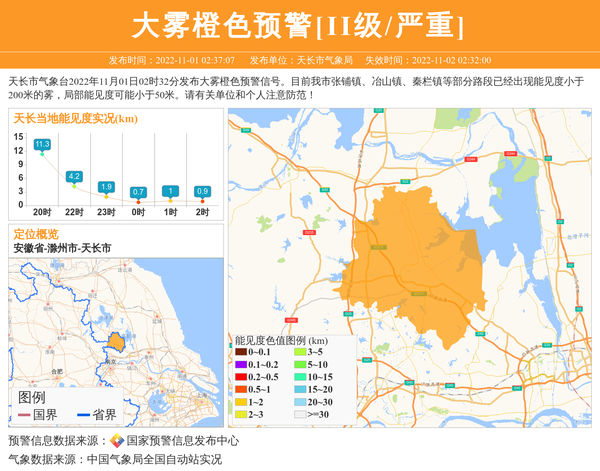Click the National Early Warning Center logo icon
The image size is (600, 471).
tap(116, 441)
